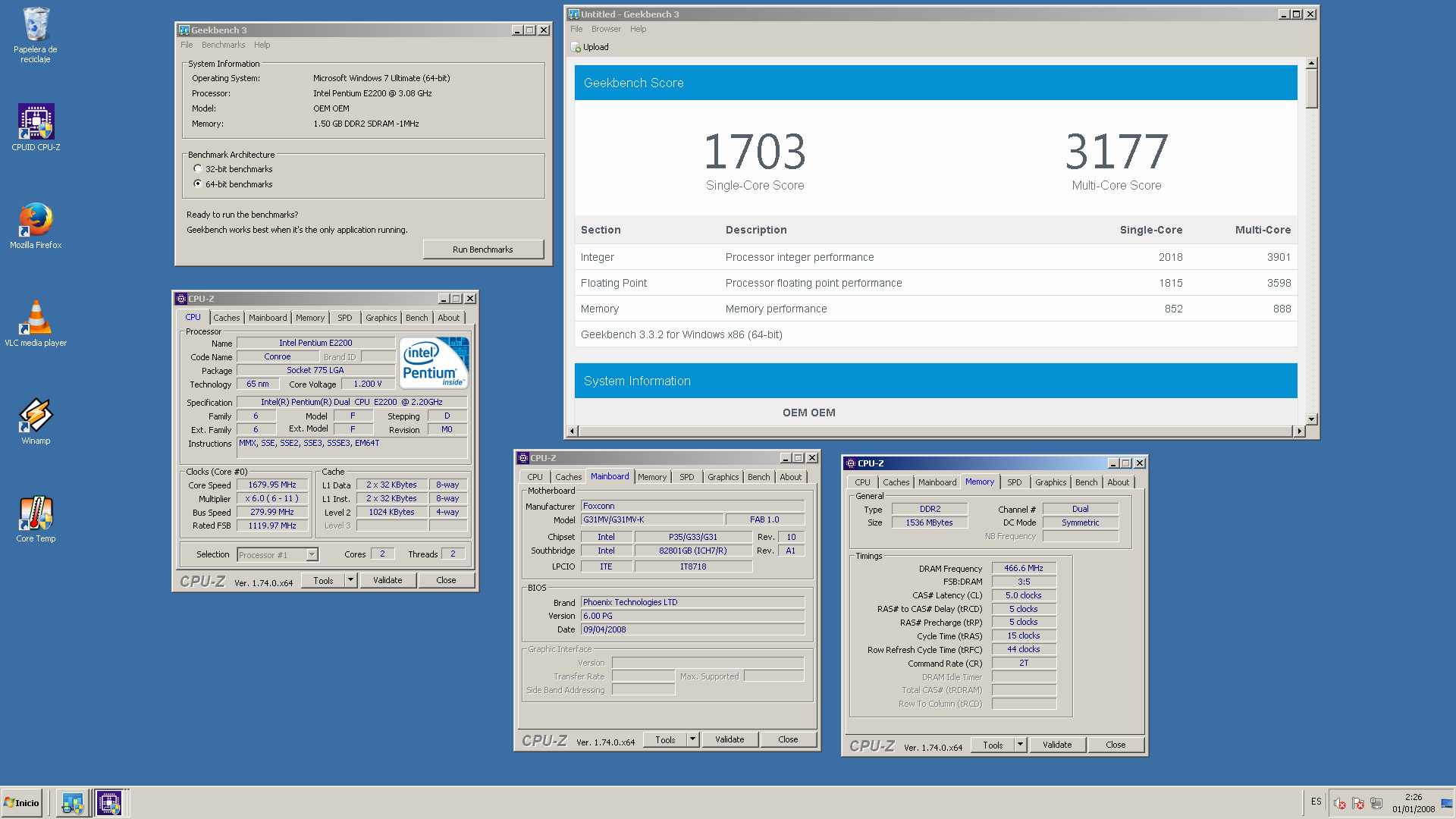Click the Upload icon in Geekbench results
The width and height of the screenshot is (1456, 819).
coord(576,47)
